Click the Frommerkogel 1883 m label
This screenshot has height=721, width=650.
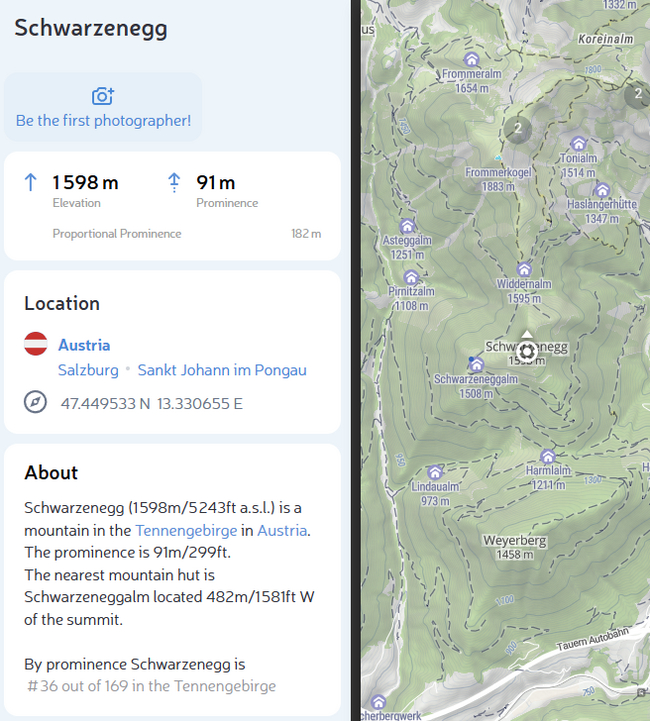click(x=498, y=179)
